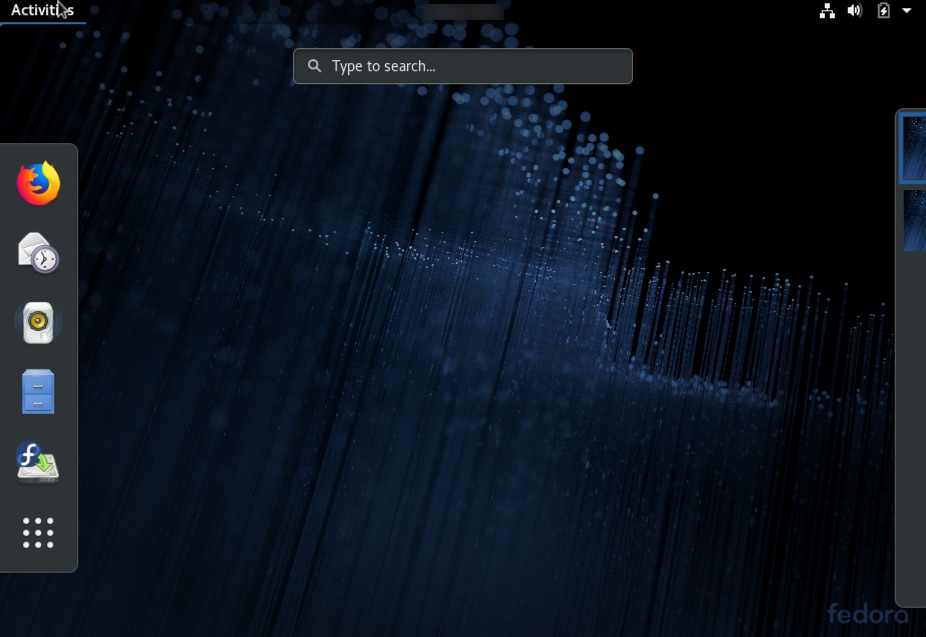The height and width of the screenshot is (637, 926).
Task: Open the Evolution mail and calendar app
Action: [38, 253]
